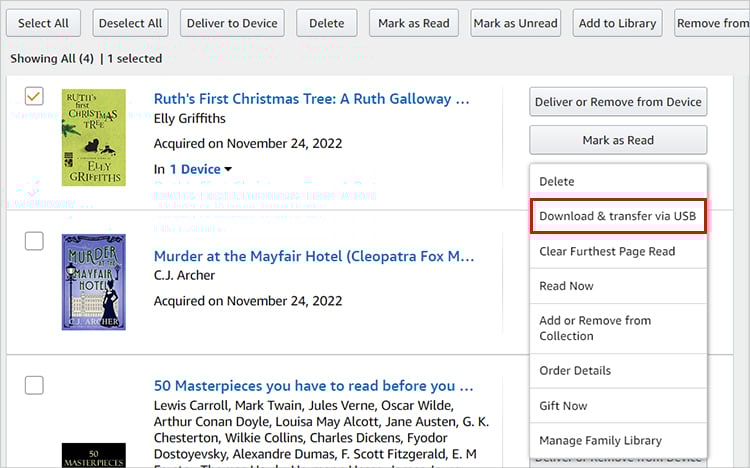Open Murder at the Mayfair Hotel cover
Viewport: 750px width, 468px height.
93,282
